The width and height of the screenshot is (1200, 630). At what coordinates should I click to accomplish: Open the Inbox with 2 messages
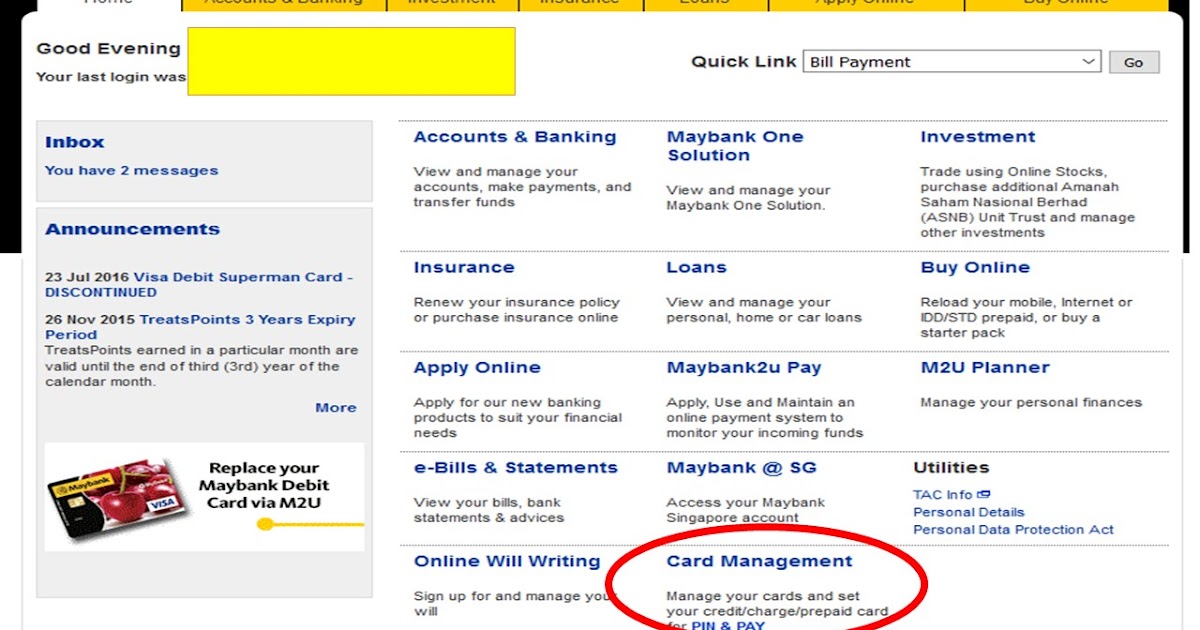(x=131, y=170)
